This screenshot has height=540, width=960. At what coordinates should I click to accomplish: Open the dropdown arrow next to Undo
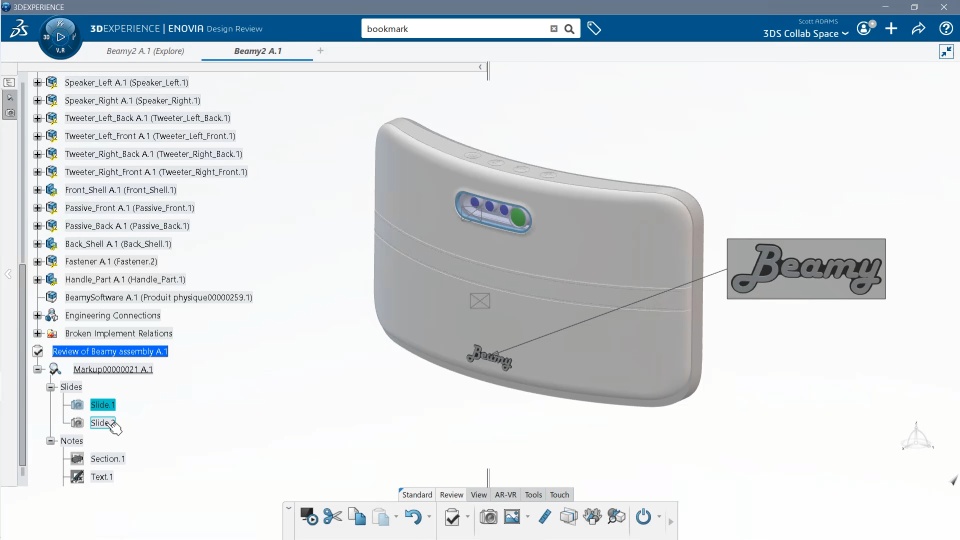[429, 517]
